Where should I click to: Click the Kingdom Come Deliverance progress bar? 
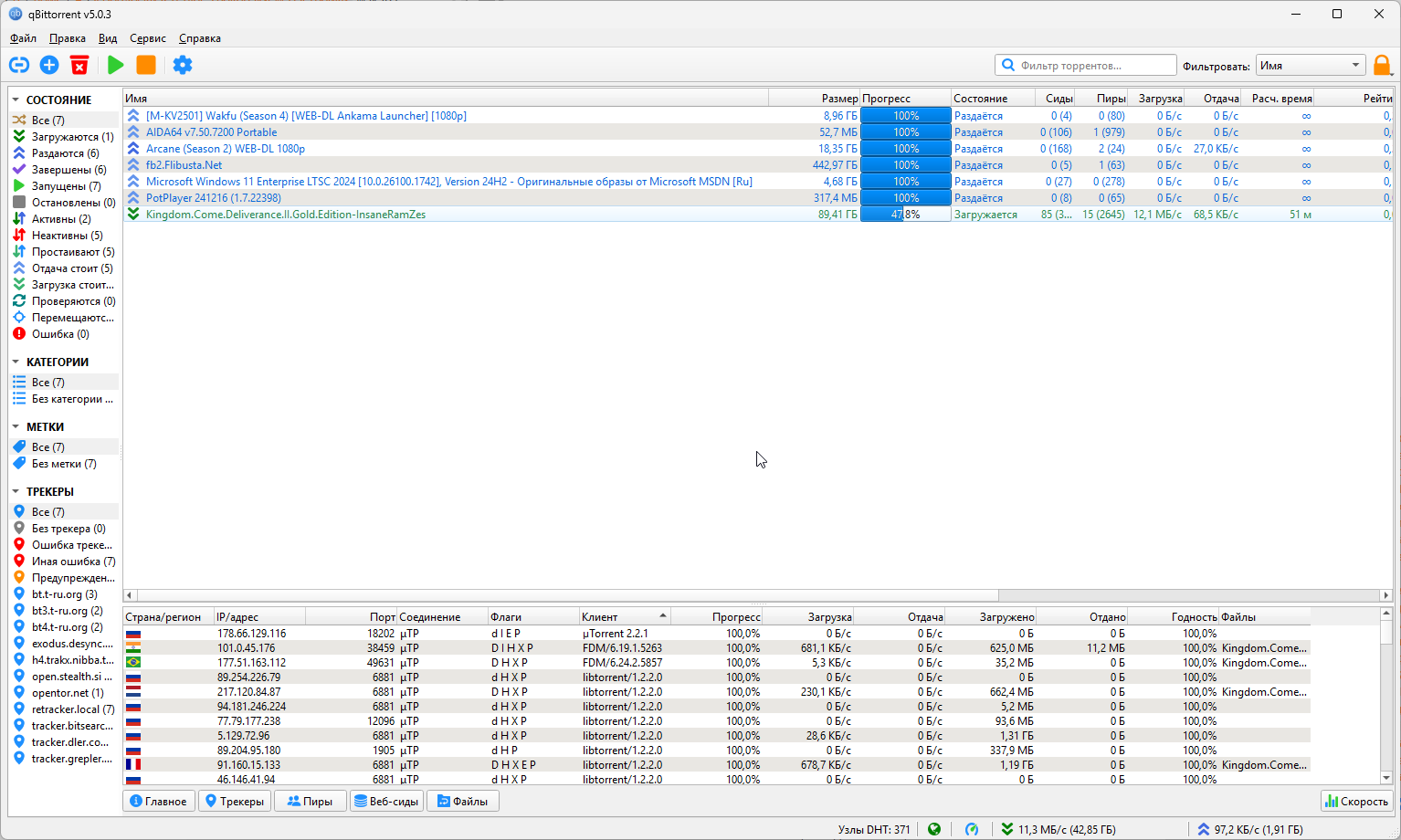(x=905, y=215)
